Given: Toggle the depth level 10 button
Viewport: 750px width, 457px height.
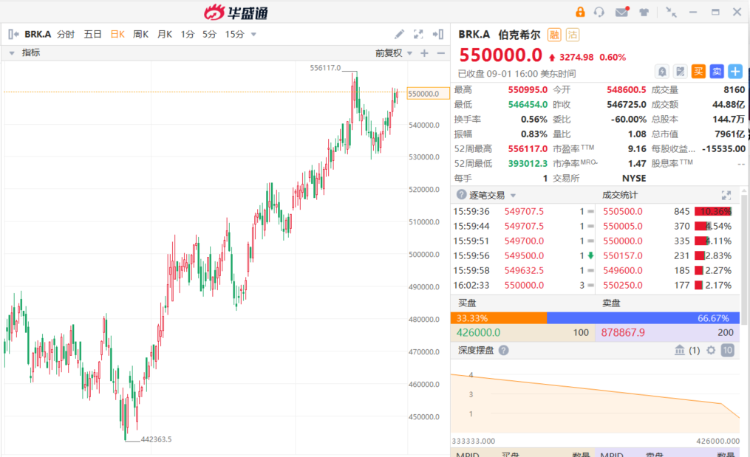Looking at the screenshot, I should [x=728, y=350].
